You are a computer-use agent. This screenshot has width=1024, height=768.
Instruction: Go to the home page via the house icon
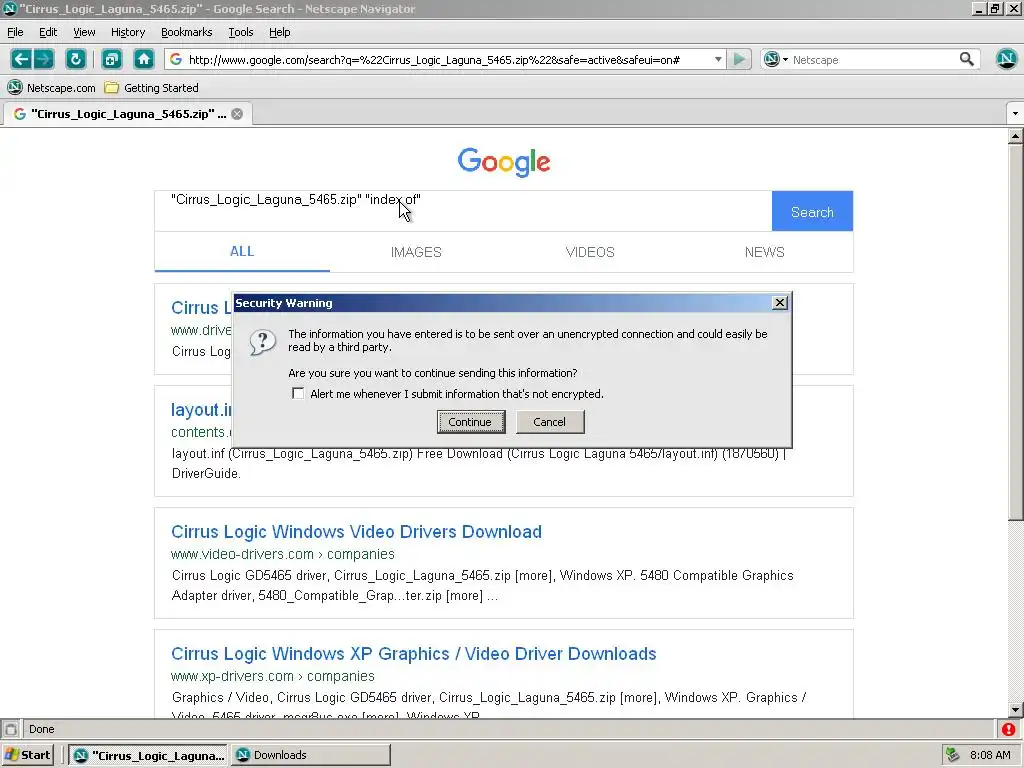144,59
